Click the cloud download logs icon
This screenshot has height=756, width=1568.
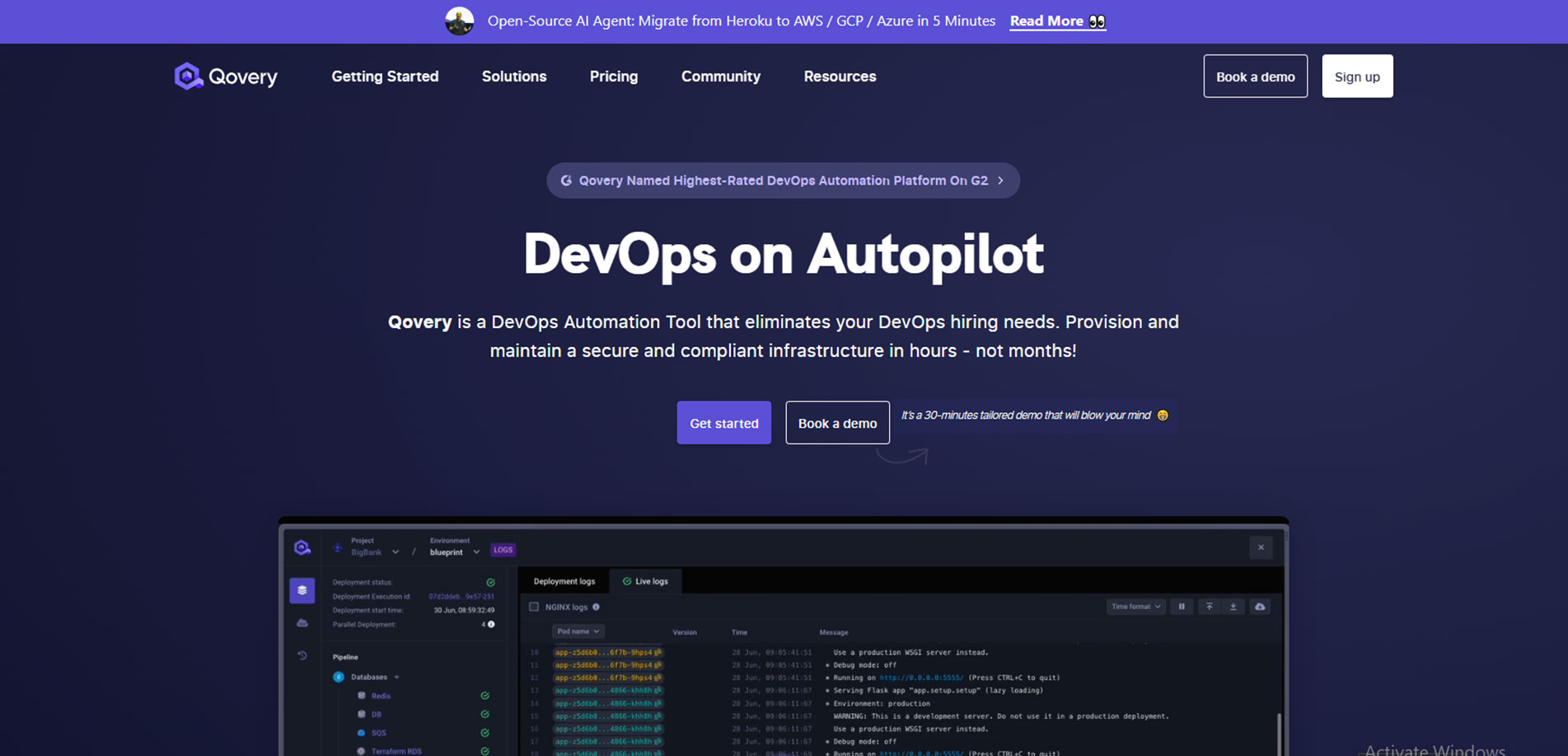[1260, 607]
